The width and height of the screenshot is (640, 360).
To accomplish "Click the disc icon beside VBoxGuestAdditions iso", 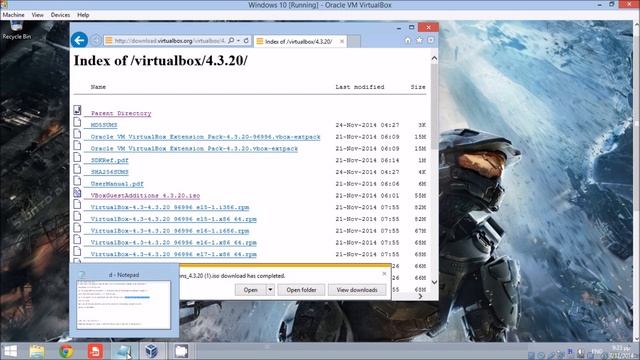I will (x=77, y=193).
